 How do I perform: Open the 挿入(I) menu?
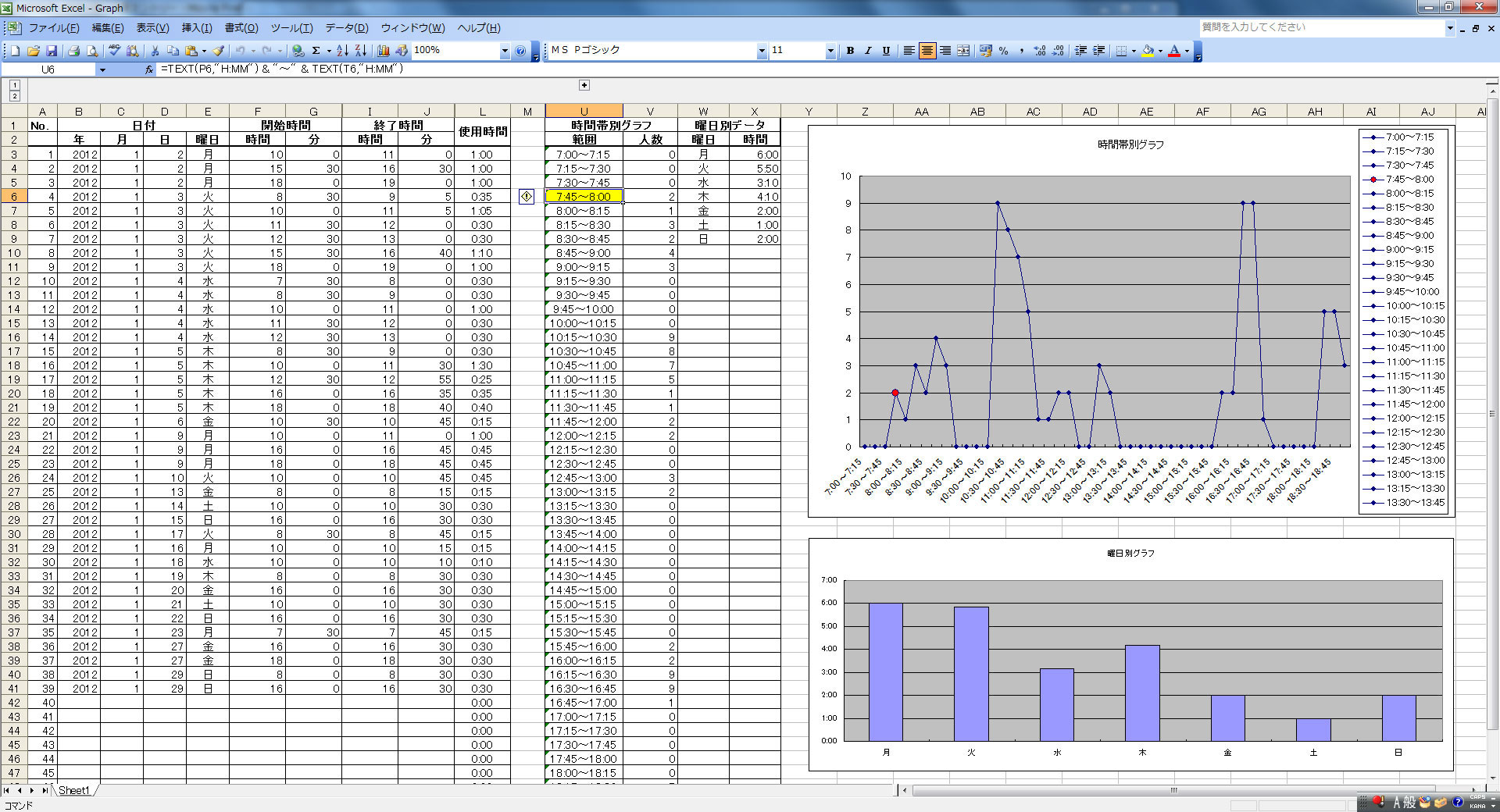click(196, 28)
